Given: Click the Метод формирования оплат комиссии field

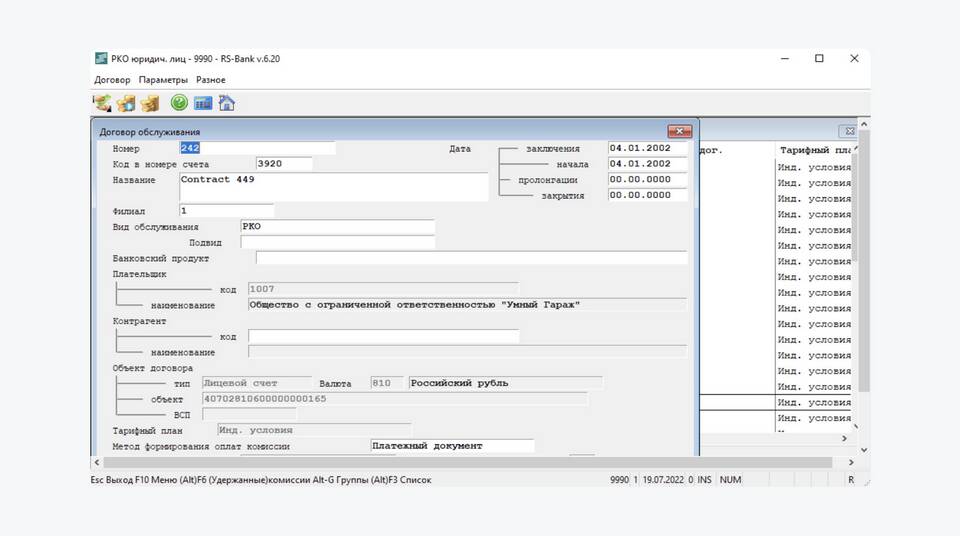Looking at the screenshot, I should pyautogui.click(x=452, y=446).
